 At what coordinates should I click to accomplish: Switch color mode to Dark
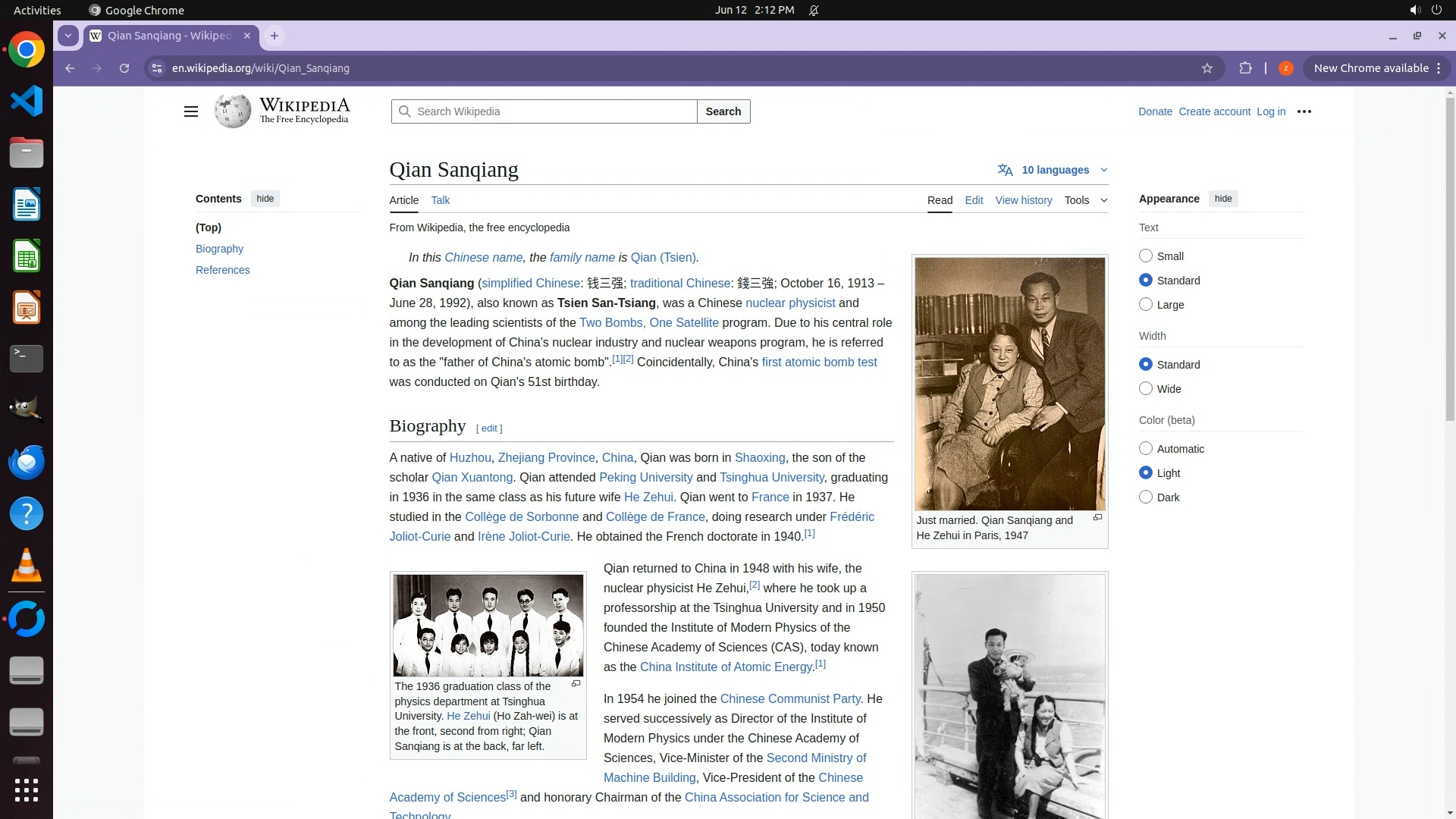(x=1146, y=497)
